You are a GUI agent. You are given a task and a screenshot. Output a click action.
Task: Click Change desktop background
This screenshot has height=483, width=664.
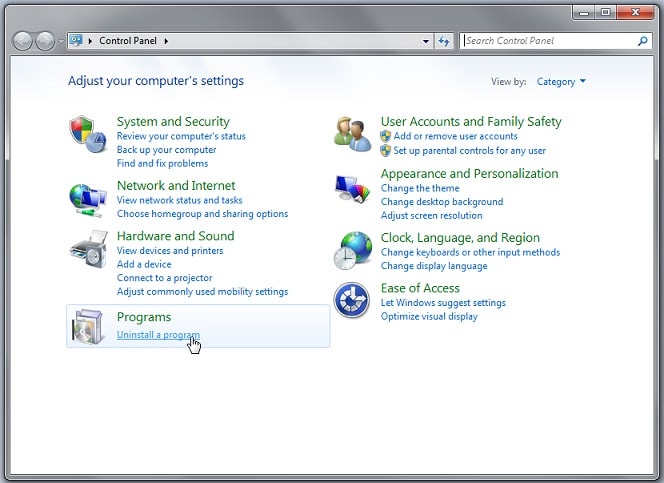[x=442, y=202]
